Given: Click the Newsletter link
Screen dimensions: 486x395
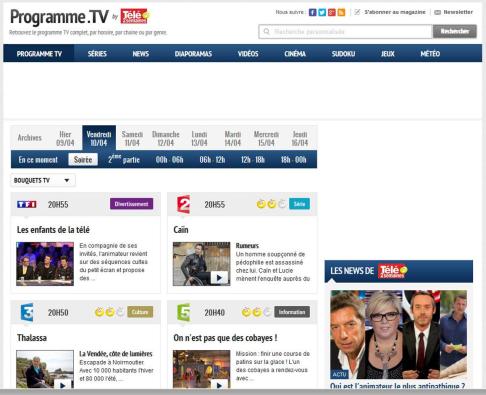Looking at the screenshot, I should [458, 12].
